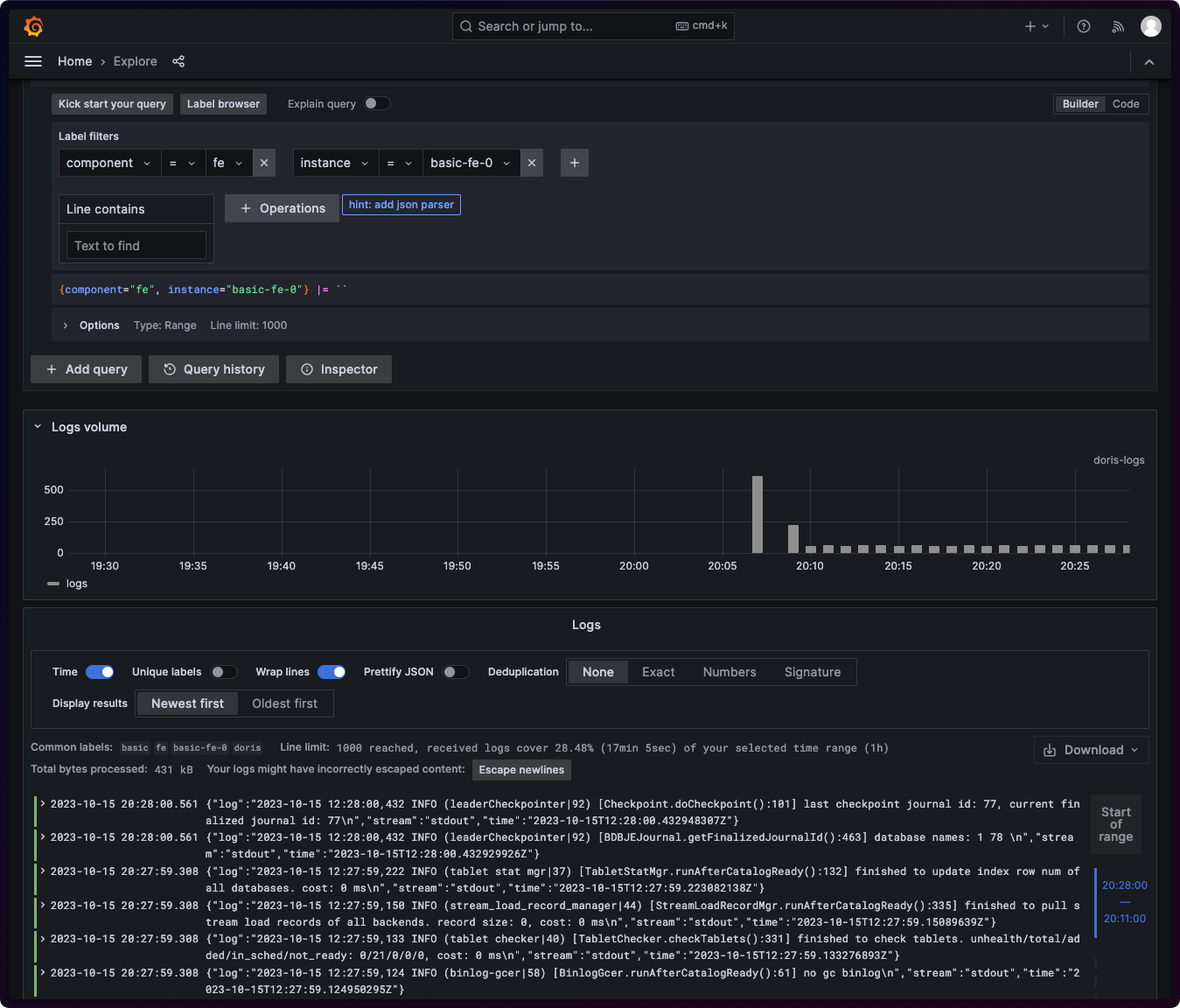Screen dimensions: 1180x1008
Task: Open the plus add new menu
Action: [1037, 26]
